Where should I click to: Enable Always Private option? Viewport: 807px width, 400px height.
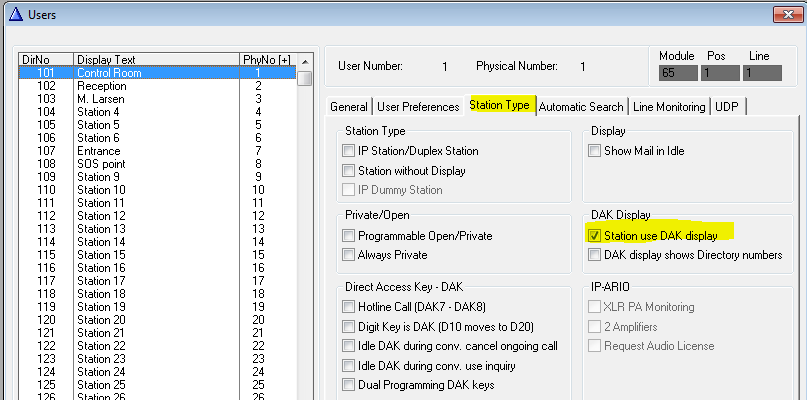(349, 255)
